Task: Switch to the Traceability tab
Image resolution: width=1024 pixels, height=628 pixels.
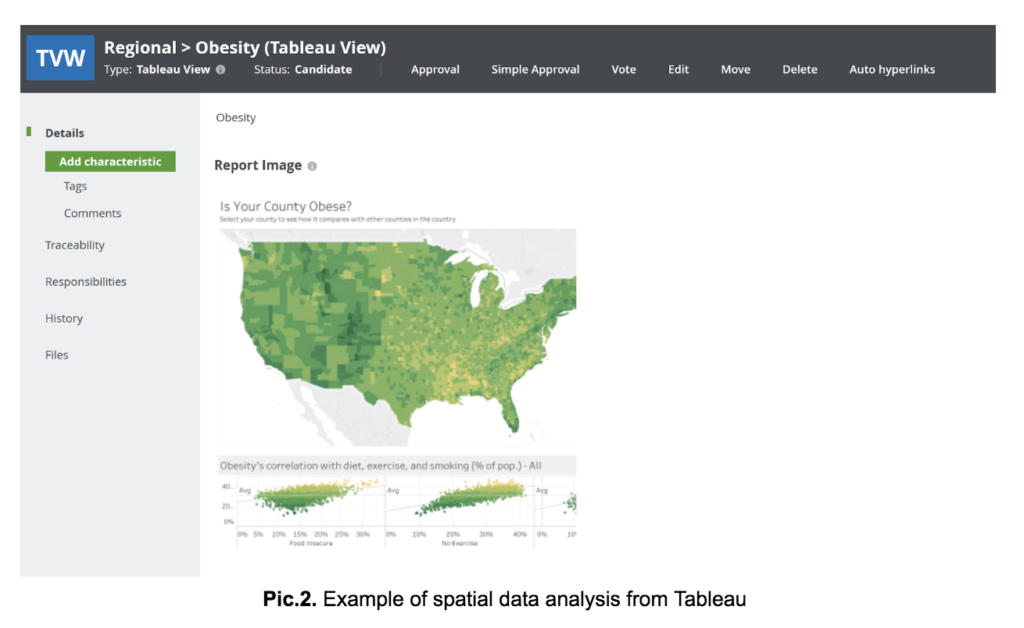Action: (x=74, y=245)
